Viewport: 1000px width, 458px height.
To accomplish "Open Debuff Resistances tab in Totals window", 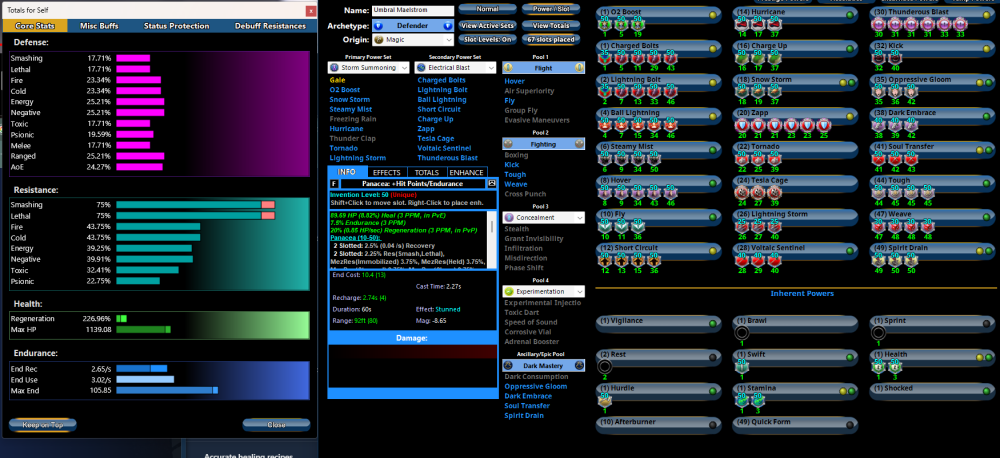I will click(x=270, y=26).
